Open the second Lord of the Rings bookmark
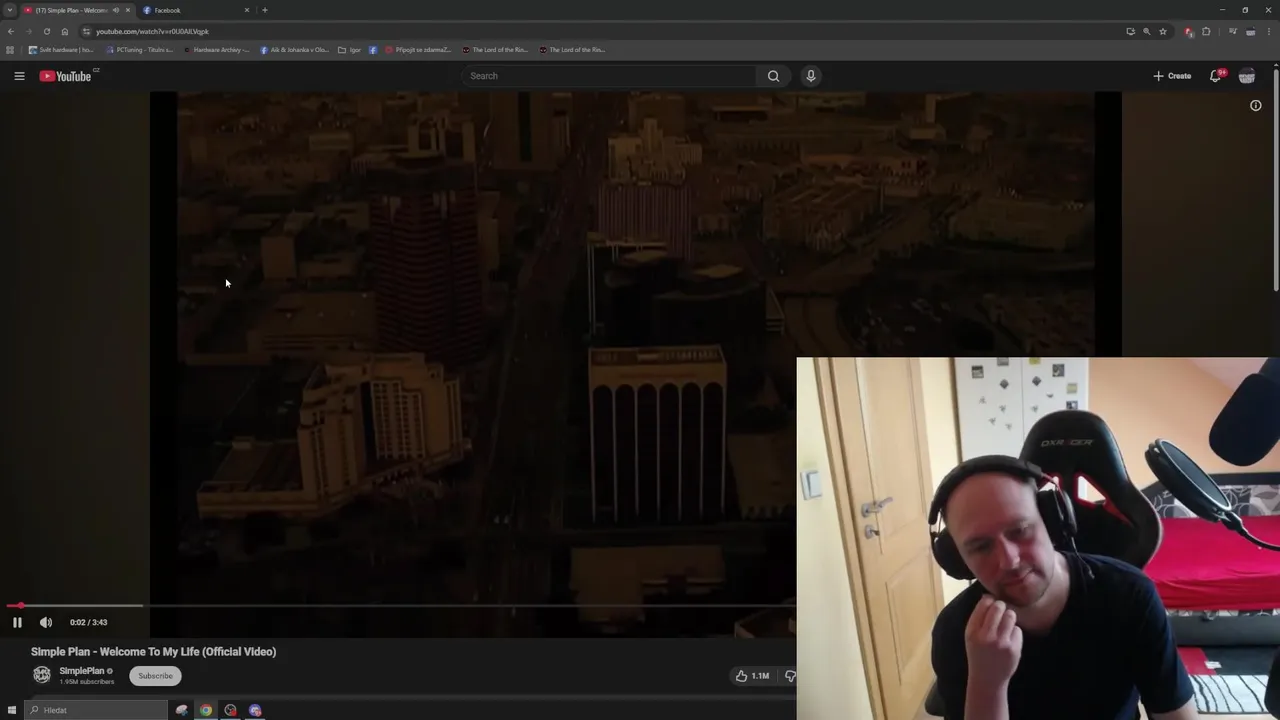The width and height of the screenshot is (1280, 720). [572, 50]
